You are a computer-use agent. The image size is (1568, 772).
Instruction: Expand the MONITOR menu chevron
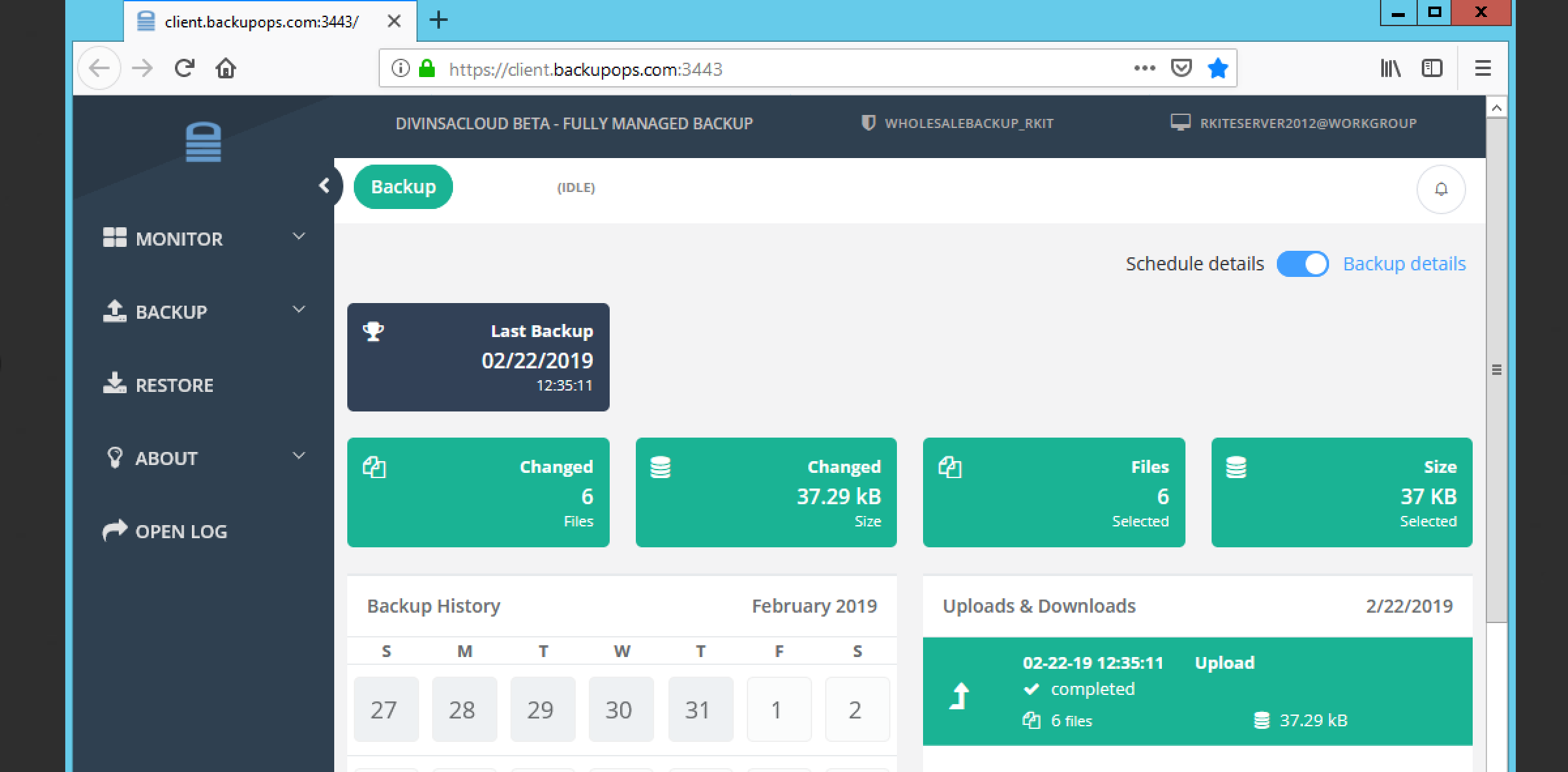tap(299, 236)
